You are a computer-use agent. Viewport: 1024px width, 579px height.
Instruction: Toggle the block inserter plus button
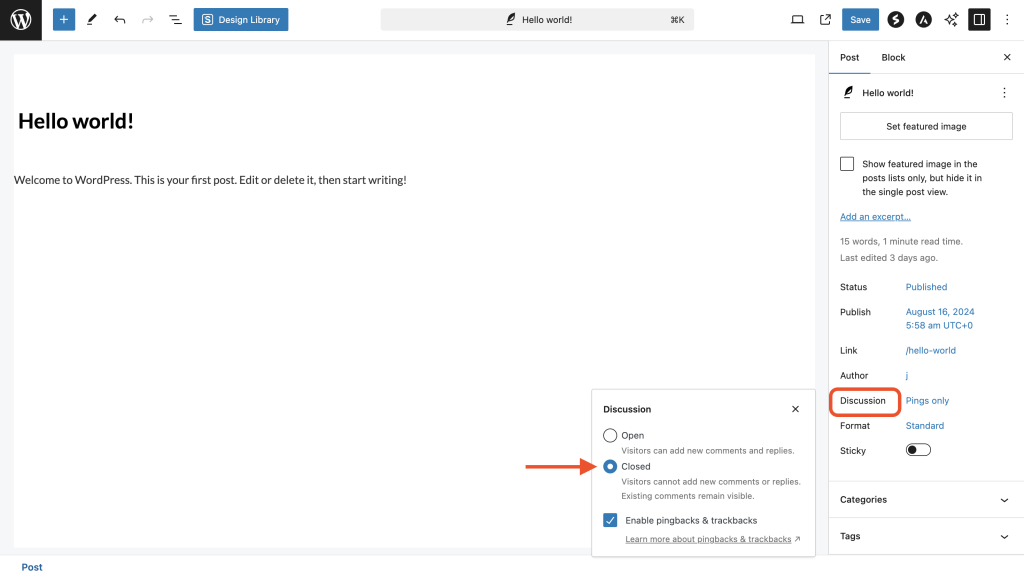point(64,20)
